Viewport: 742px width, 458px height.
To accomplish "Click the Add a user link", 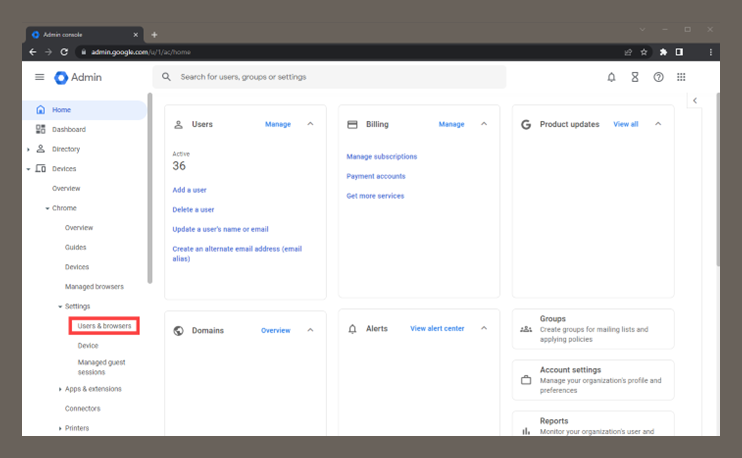I will tap(189, 190).
